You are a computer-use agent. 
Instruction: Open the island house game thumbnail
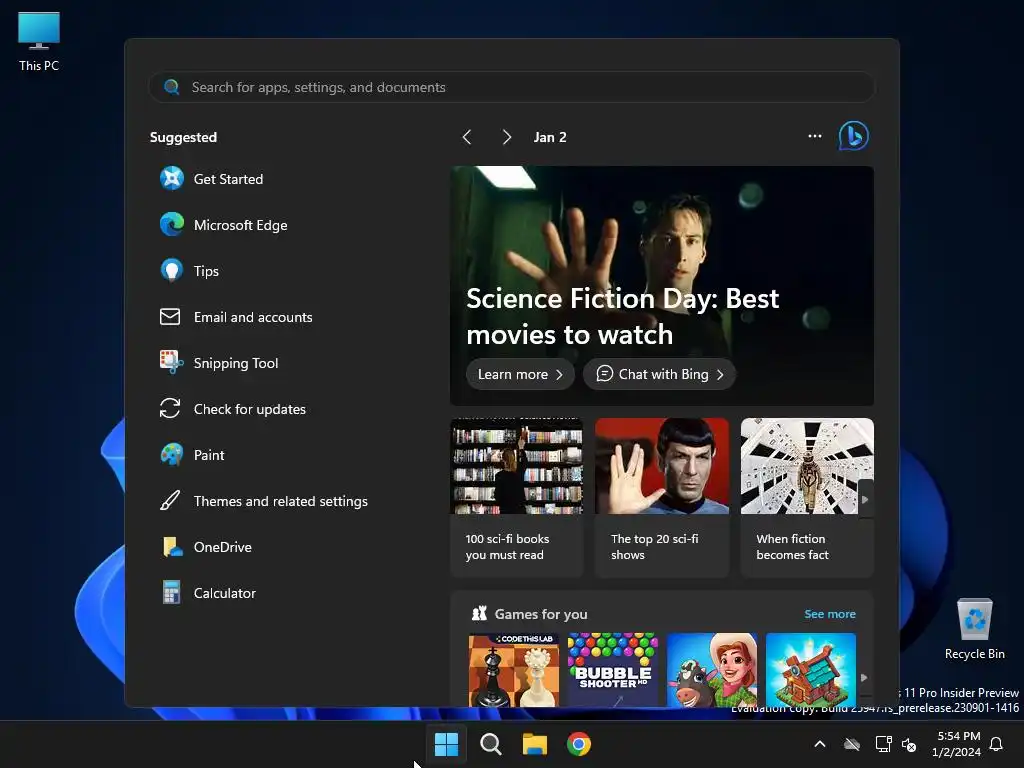[x=810, y=669]
